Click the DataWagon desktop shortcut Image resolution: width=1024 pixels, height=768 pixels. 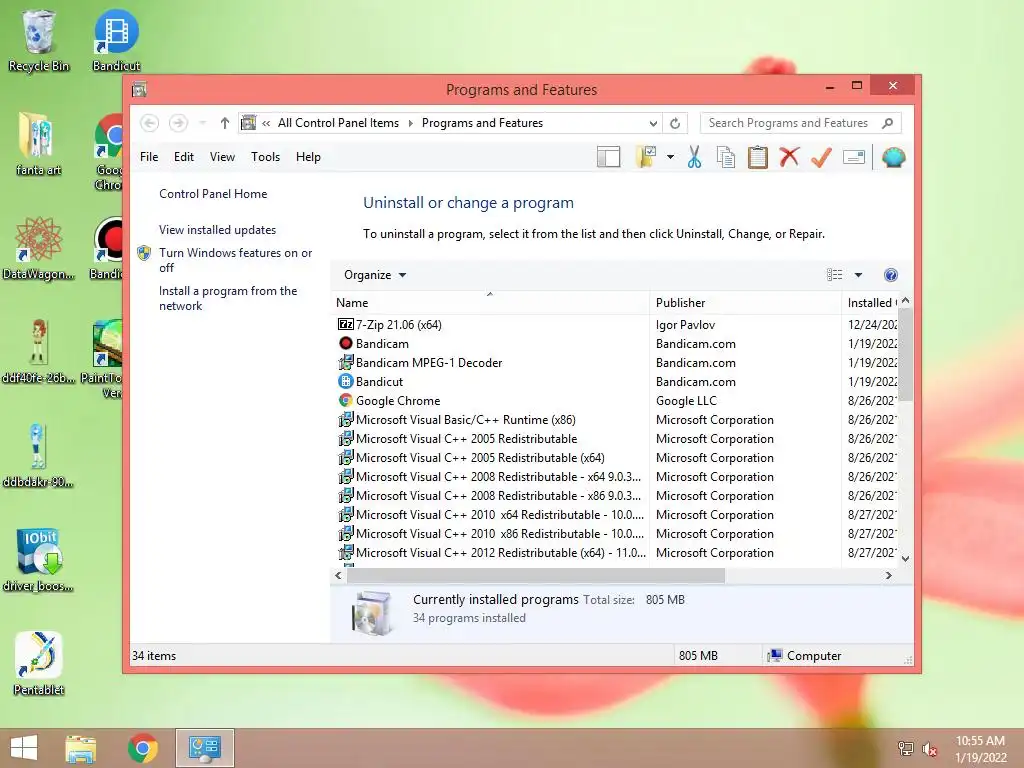[x=39, y=248]
